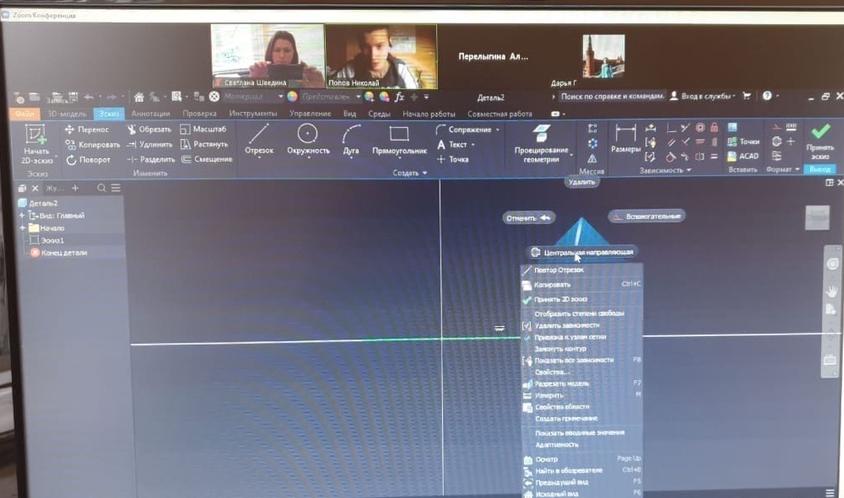Screen dimensions: 844x498
Task: Open the color wheel appearance swatch
Action: 292,97
